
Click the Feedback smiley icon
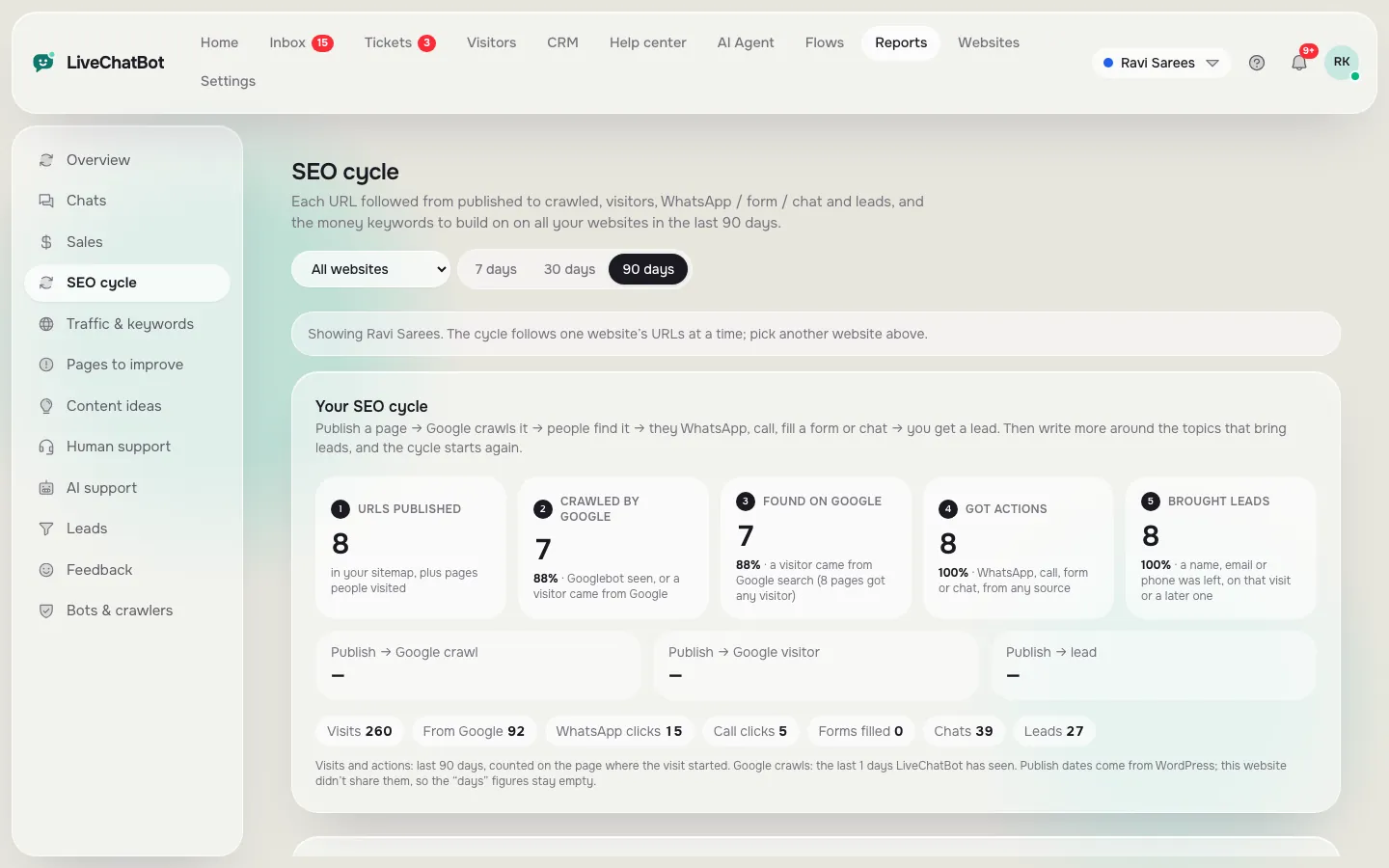tap(46, 570)
